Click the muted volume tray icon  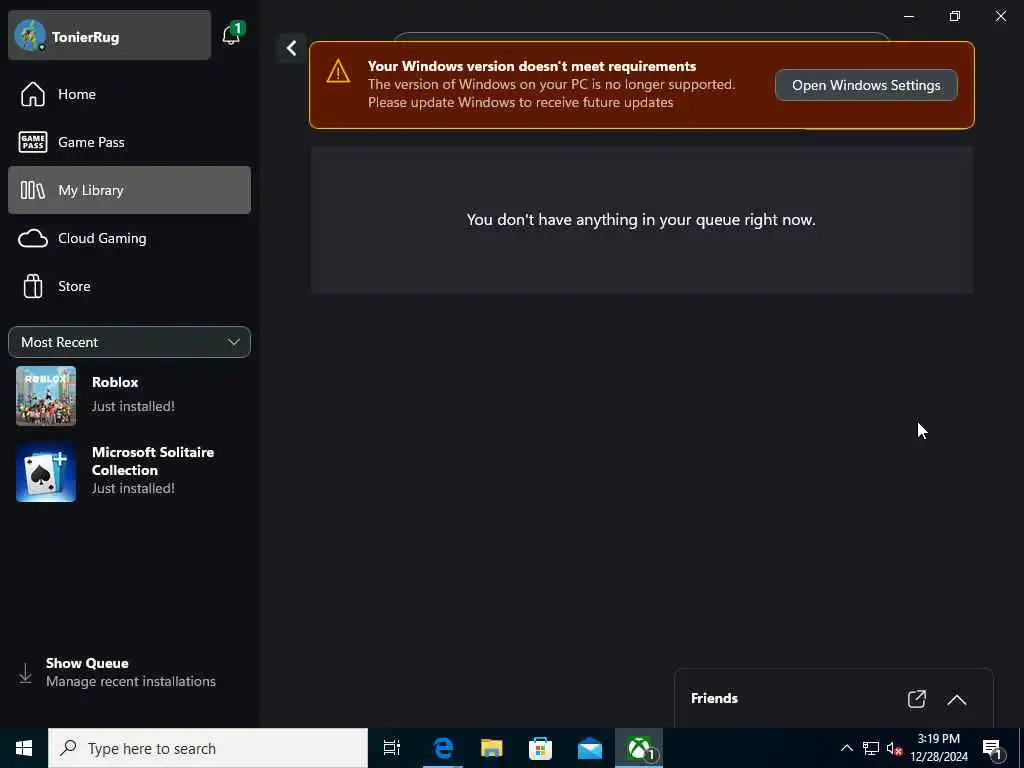894,748
